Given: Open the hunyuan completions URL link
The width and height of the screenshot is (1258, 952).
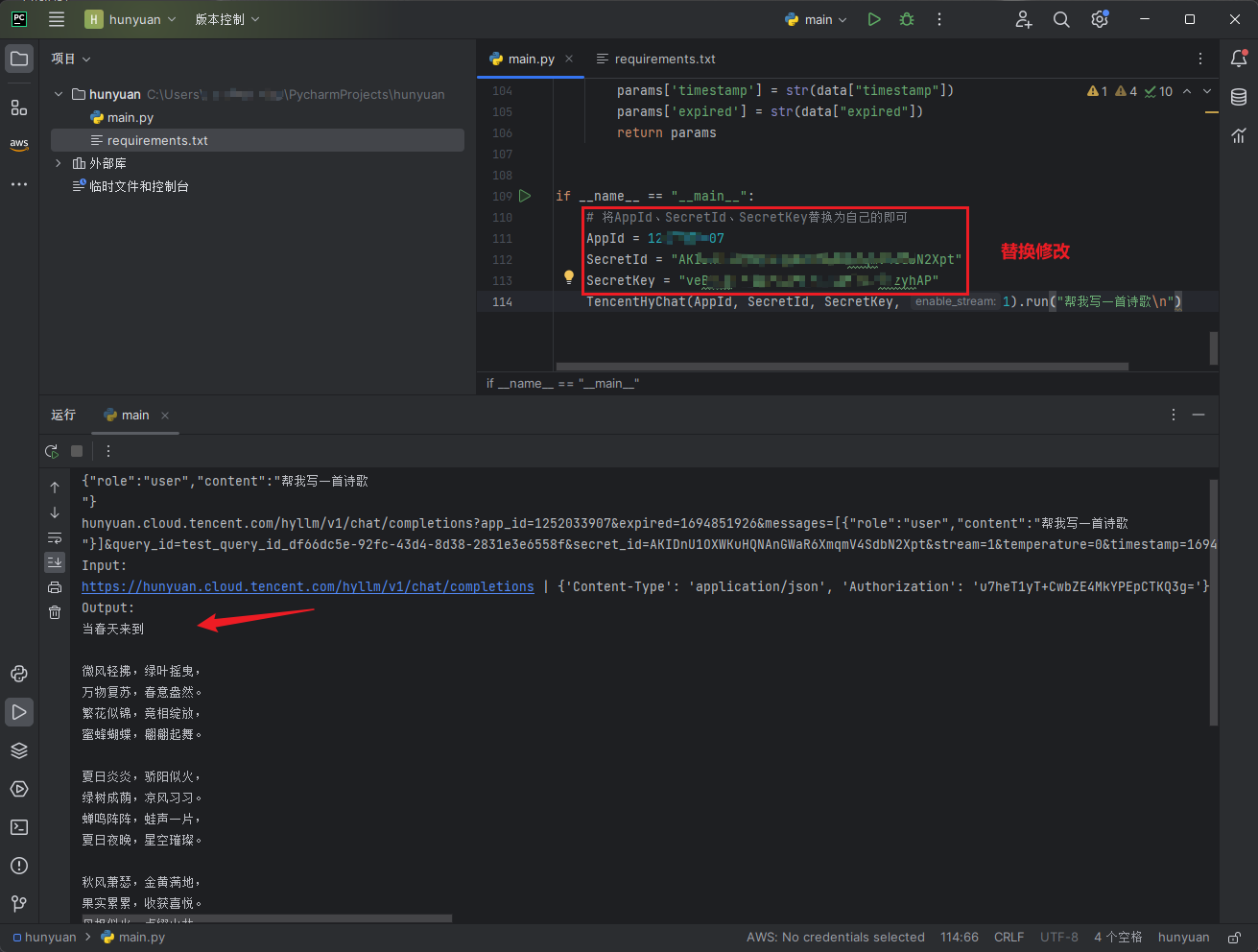Looking at the screenshot, I should click(x=308, y=586).
